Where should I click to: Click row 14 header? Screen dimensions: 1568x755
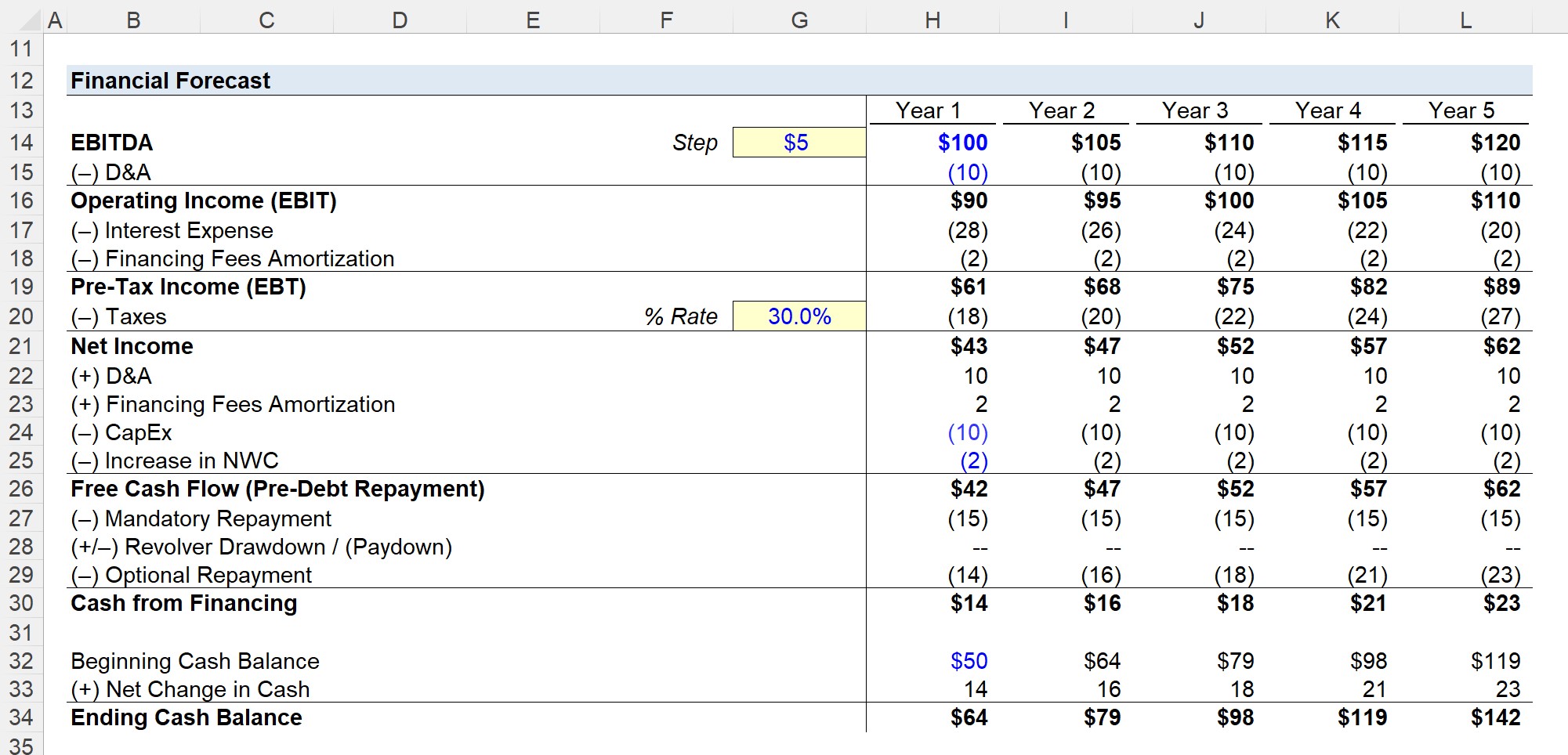pos(21,143)
